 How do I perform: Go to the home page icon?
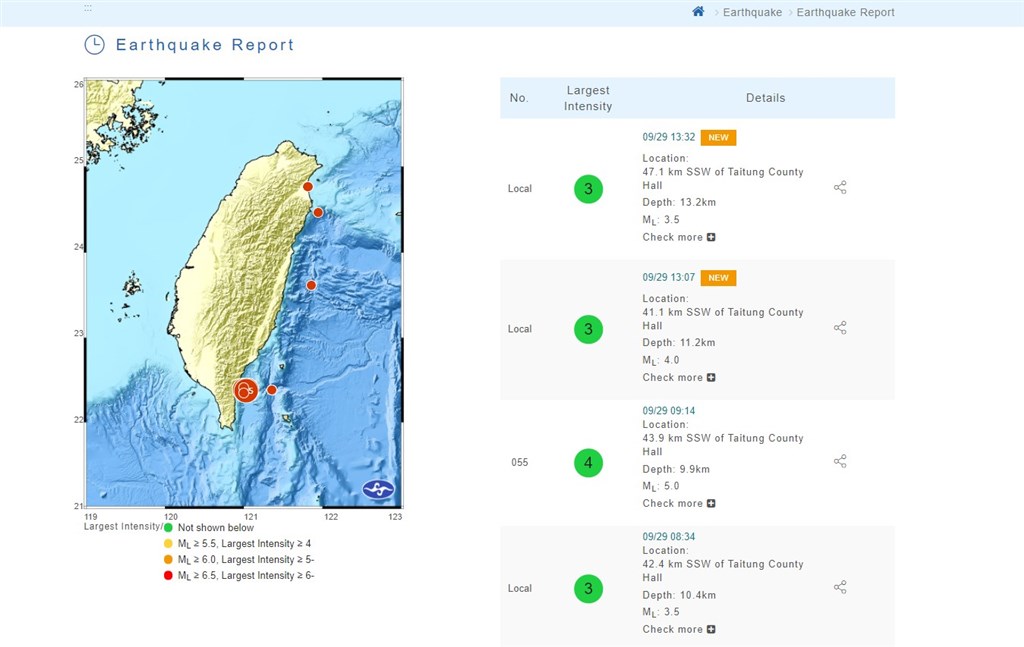click(x=698, y=11)
